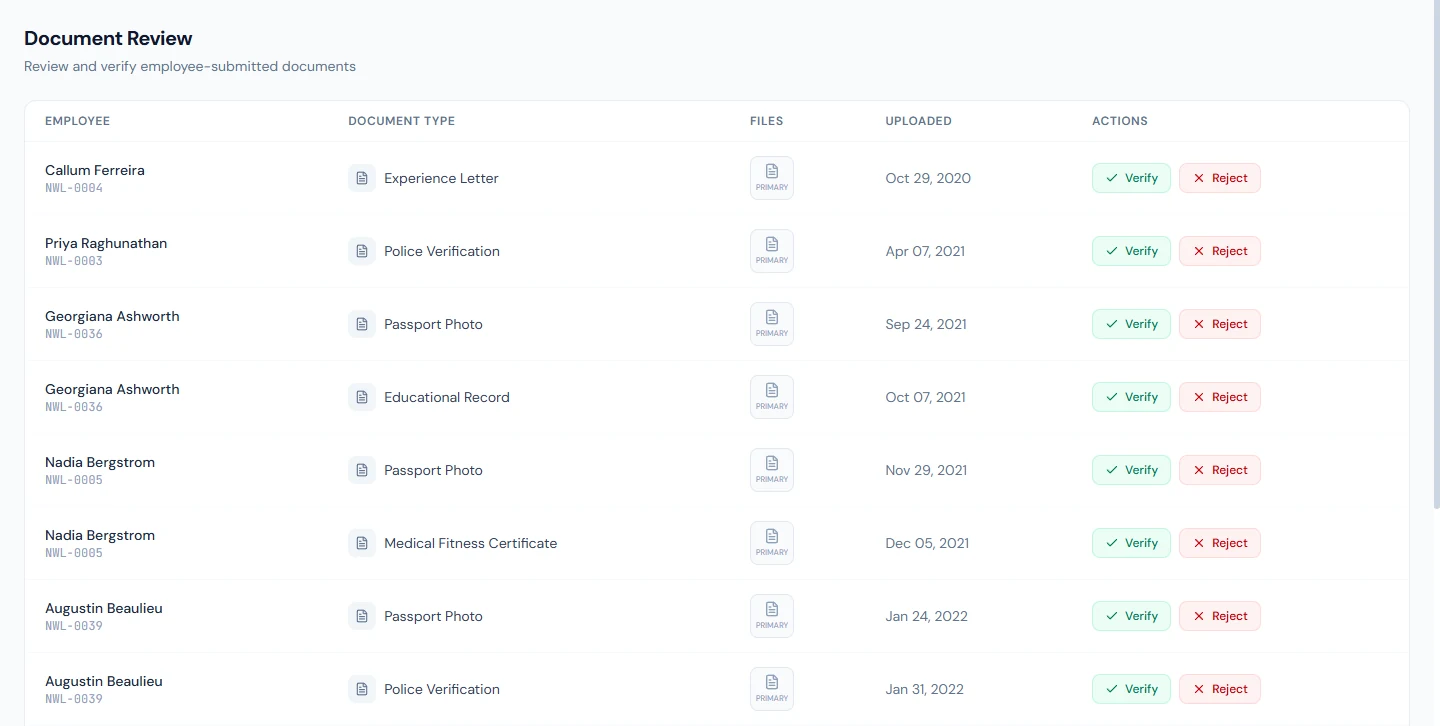
Task: Click the document icon beside Educational Record
Action: pyautogui.click(x=362, y=397)
